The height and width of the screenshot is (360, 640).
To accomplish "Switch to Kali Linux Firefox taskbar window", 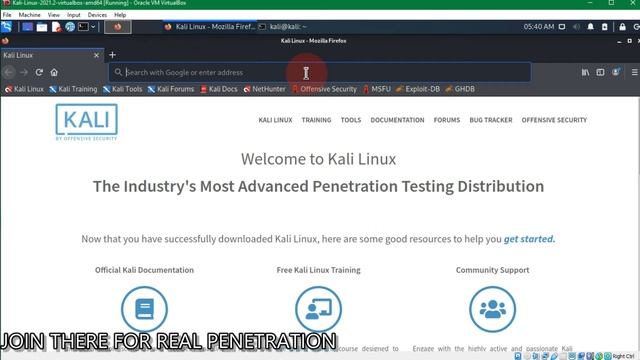I will tap(210, 27).
